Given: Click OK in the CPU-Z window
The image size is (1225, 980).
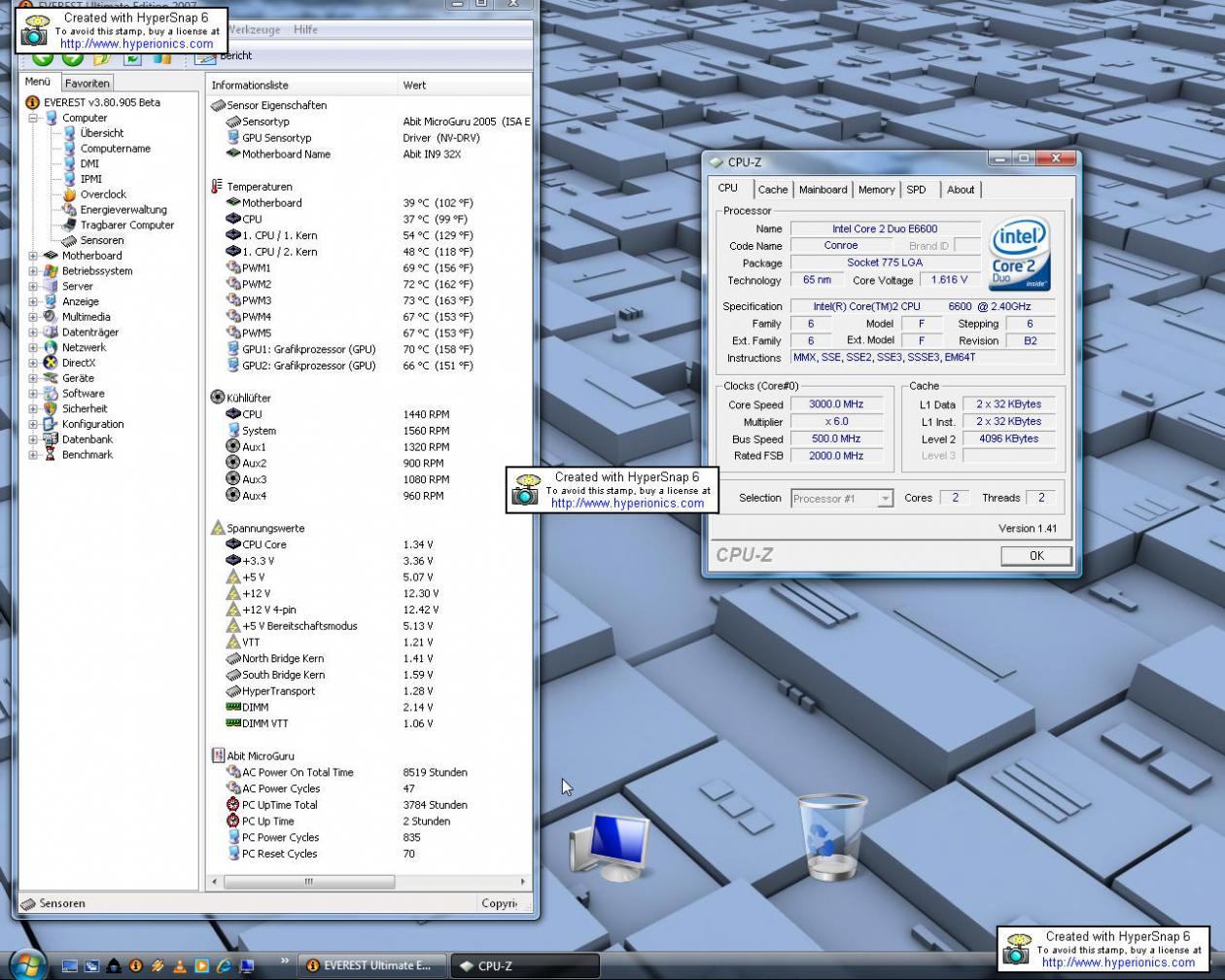Looking at the screenshot, I should tap(1036, 556).
